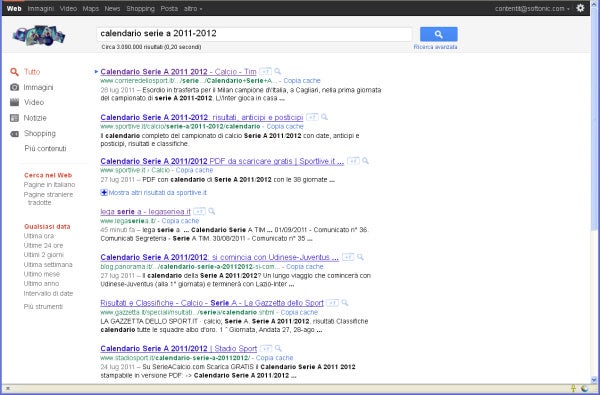Screen dimensions: 600x395
Task: Click +1 button beside risultati, anticipi e posticipi result
Action: tap(312, 117)
